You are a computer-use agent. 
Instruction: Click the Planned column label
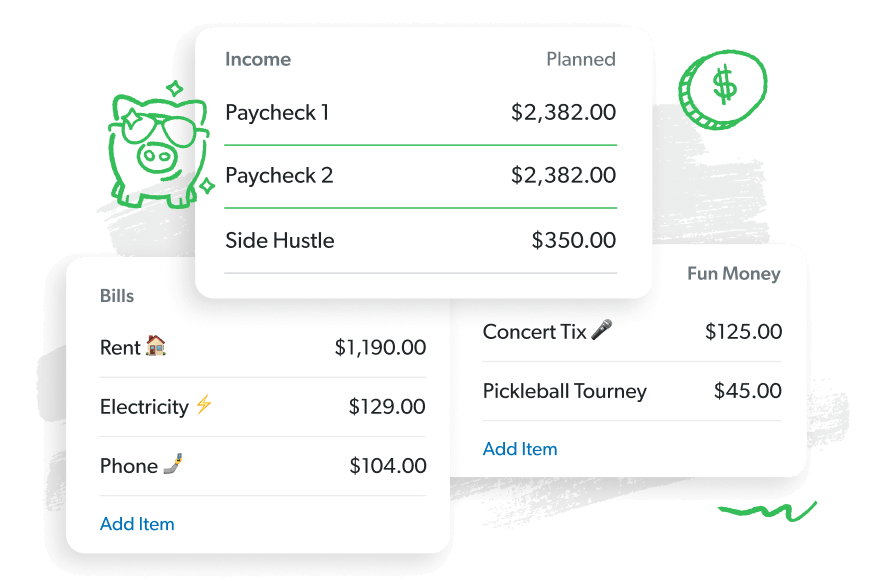click(580, 59)
